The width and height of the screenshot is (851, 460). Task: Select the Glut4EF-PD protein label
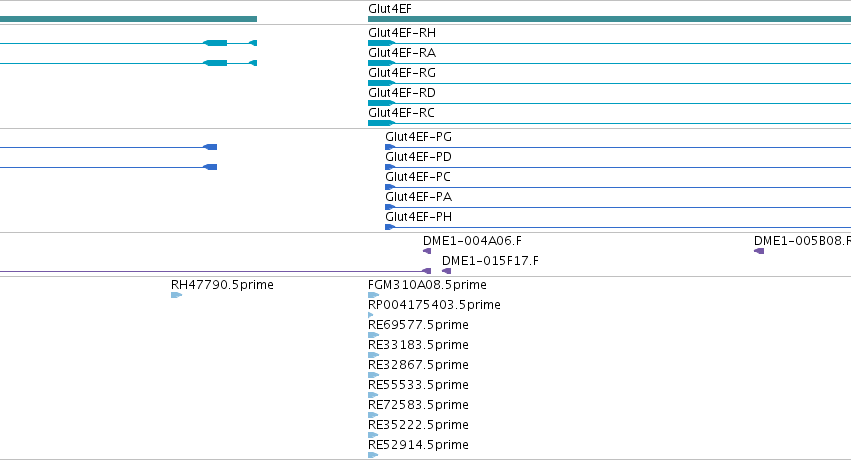[x=418, y=157]
